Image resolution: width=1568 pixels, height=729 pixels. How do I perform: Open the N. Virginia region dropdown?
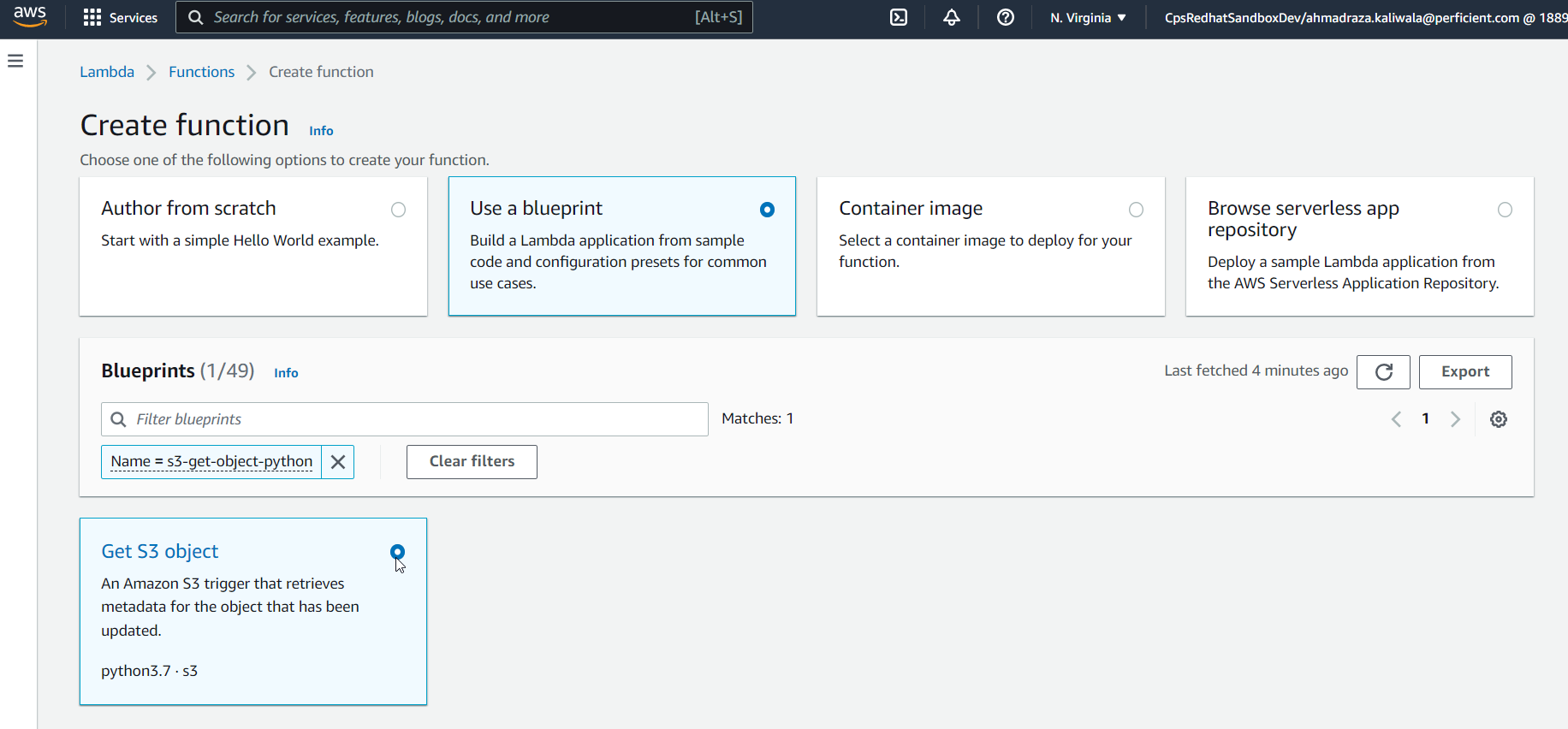1088,17
